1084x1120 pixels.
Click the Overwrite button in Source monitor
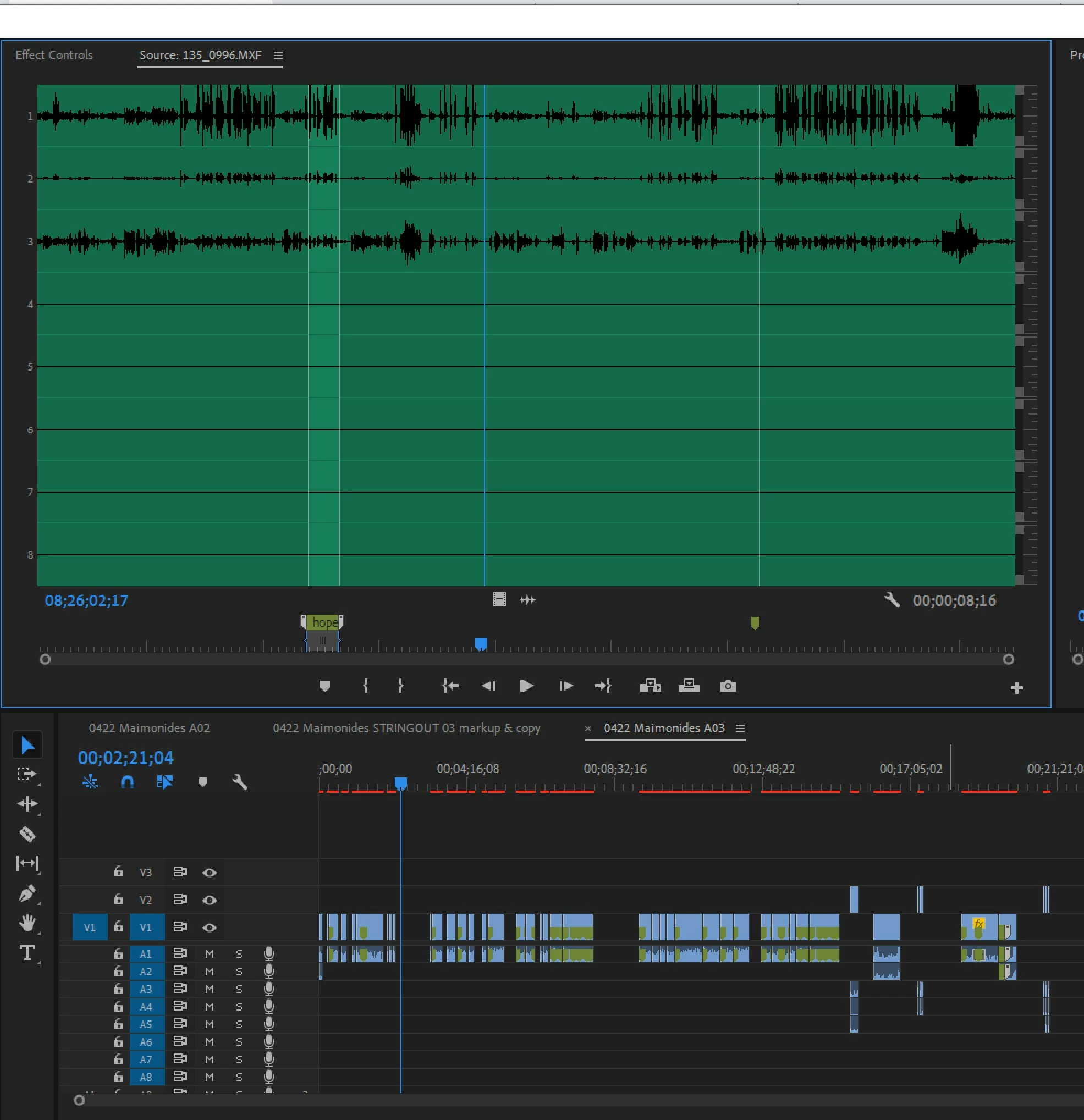[689, 686]
